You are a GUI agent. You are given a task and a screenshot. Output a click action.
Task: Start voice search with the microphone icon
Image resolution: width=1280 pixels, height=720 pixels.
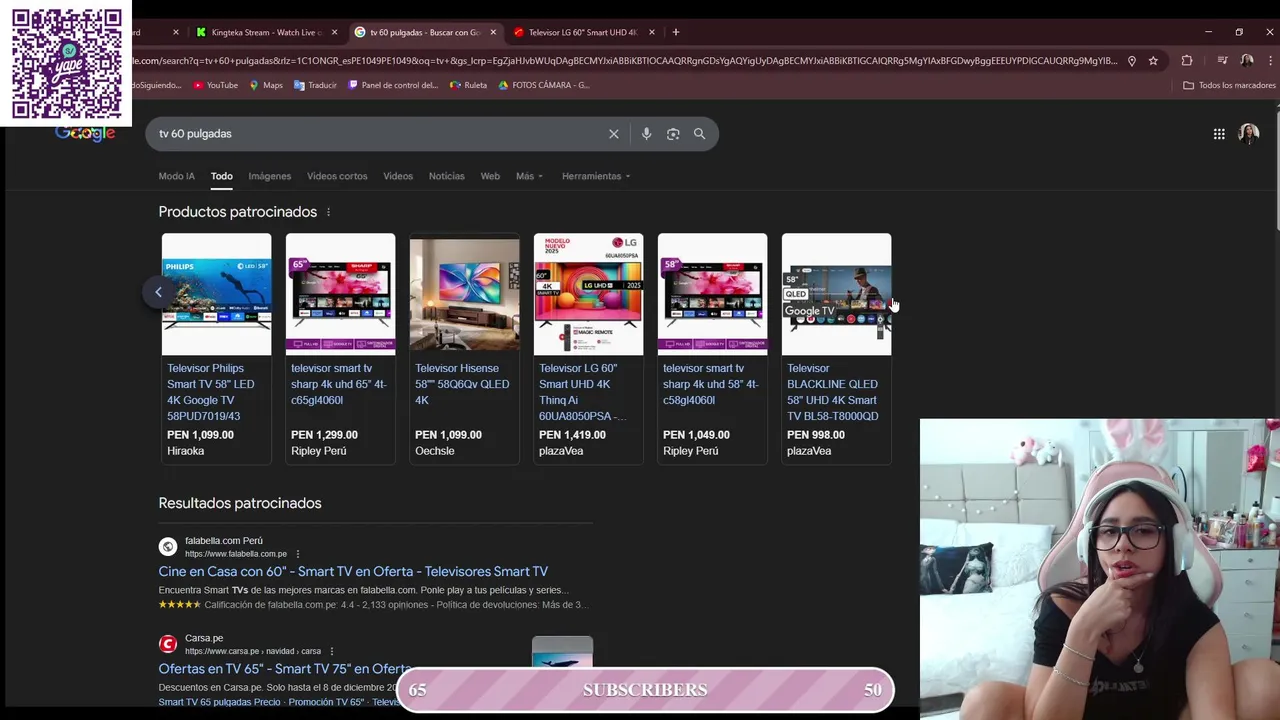pyautogui.click(x=646, y=134)
